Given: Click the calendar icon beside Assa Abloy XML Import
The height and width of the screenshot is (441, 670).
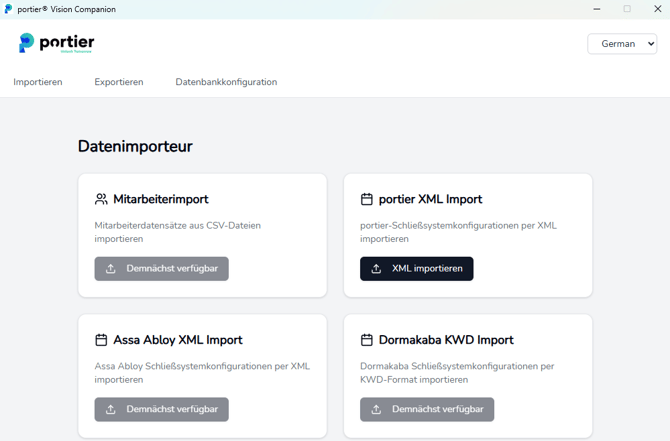Looking at the screenshot, I should pos(101,340).
